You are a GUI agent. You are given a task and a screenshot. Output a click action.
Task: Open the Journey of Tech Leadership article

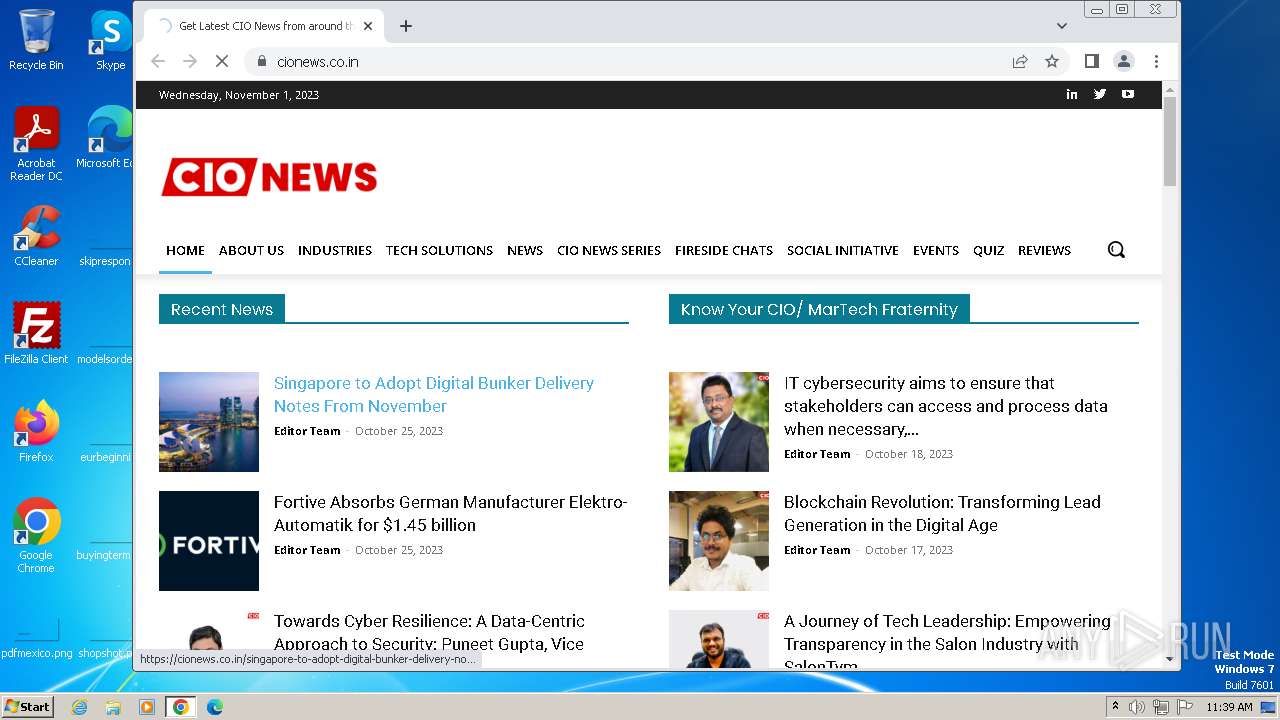coord(947,638)
